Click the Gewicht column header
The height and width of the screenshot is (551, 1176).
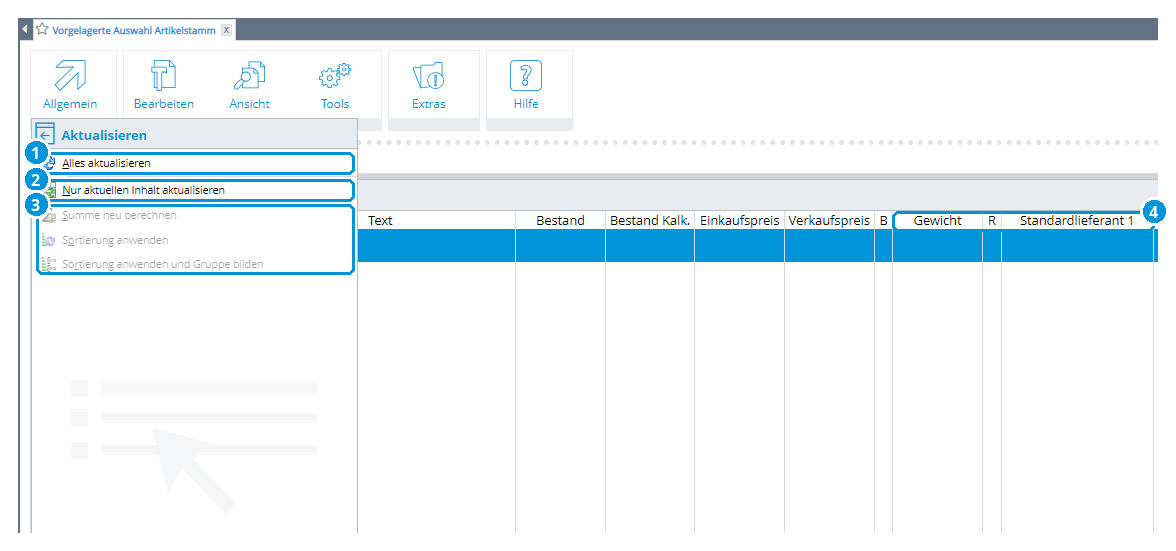[x=938, y=220]
